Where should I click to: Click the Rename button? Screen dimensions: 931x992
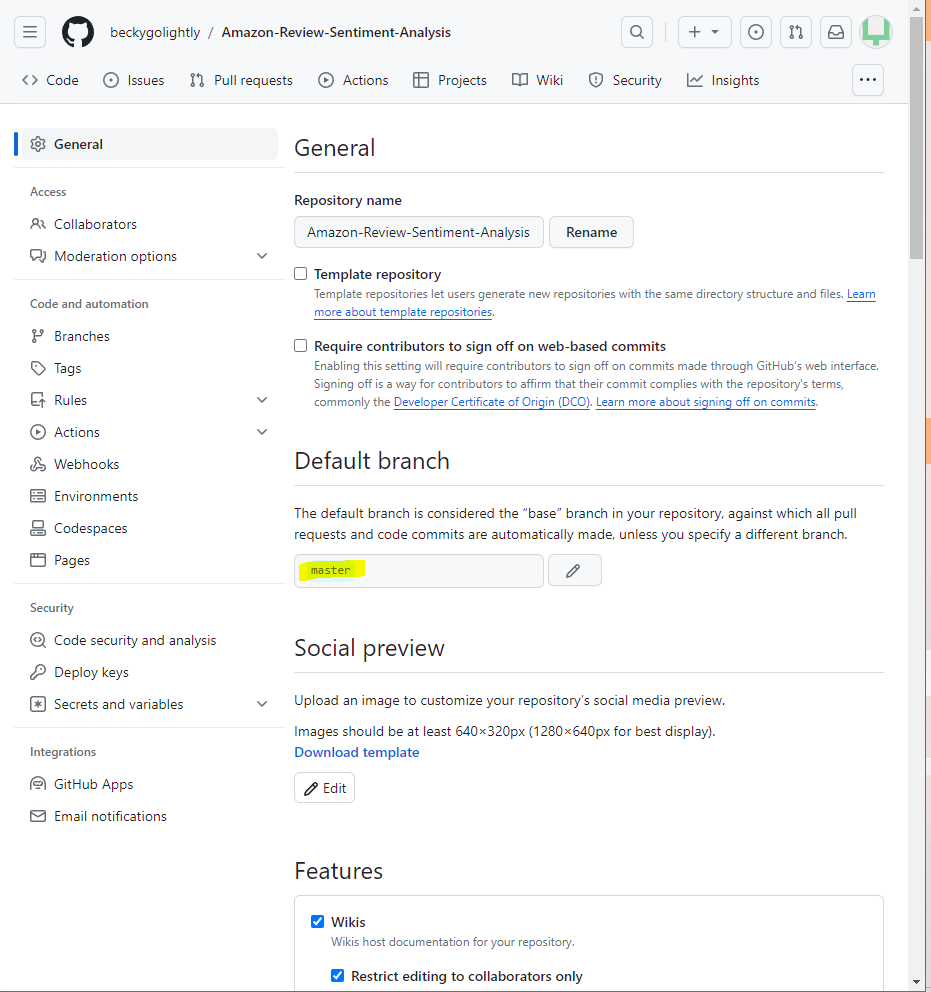point(591,232)
